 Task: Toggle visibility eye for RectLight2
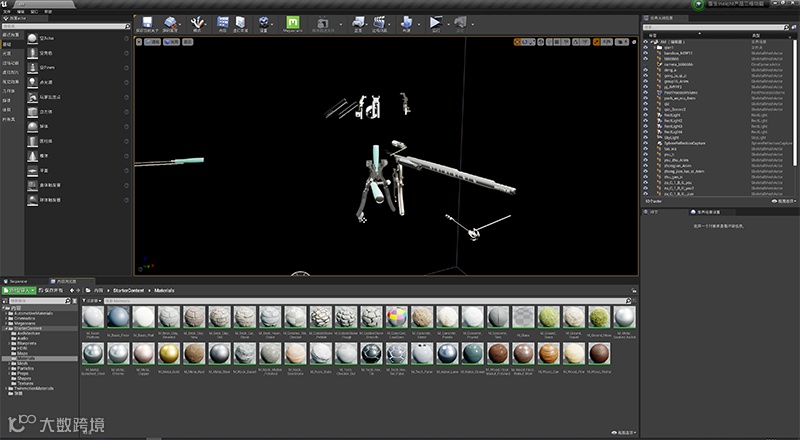645,120
